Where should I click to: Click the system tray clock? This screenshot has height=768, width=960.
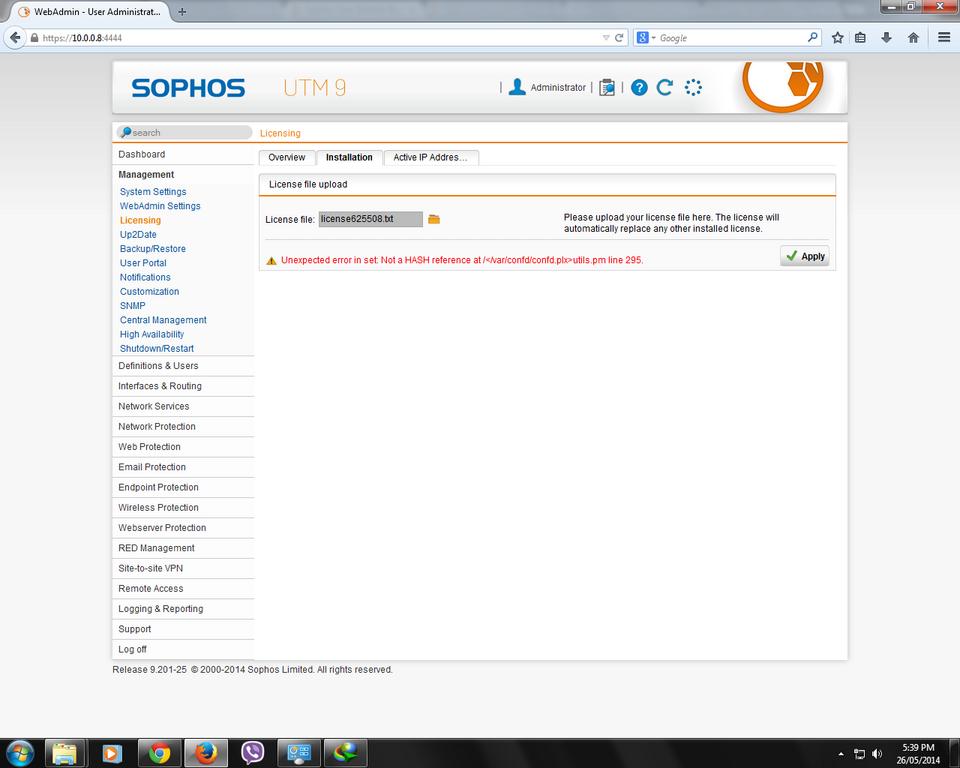point(918,754)
